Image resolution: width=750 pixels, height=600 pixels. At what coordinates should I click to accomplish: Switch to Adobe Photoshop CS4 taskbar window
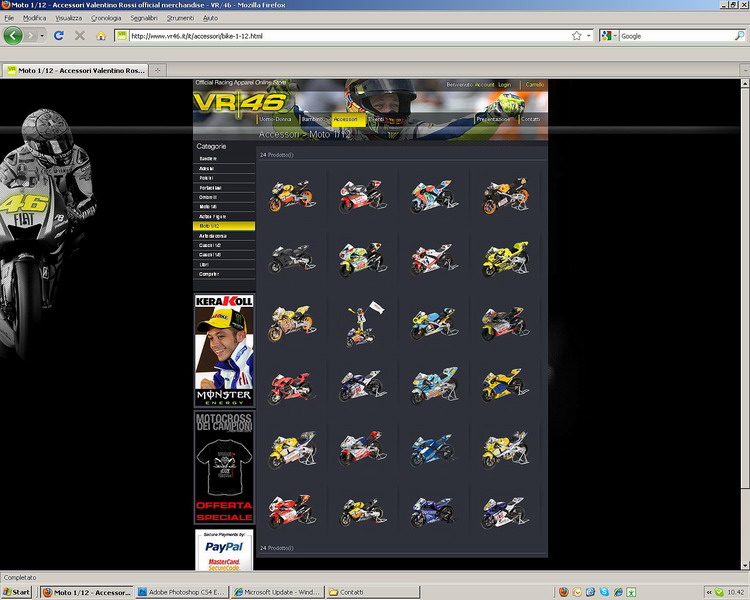point(182,592)
